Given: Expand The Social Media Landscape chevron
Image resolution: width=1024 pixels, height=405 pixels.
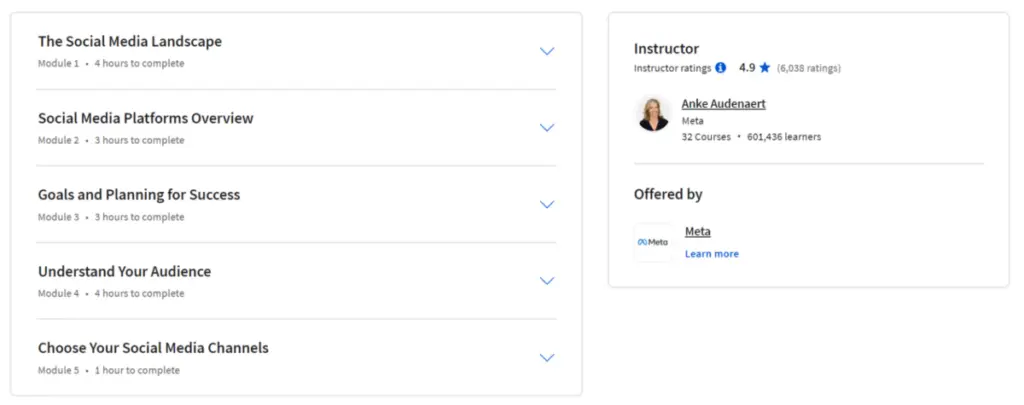Looking at the screenshot, I should 546,51.
